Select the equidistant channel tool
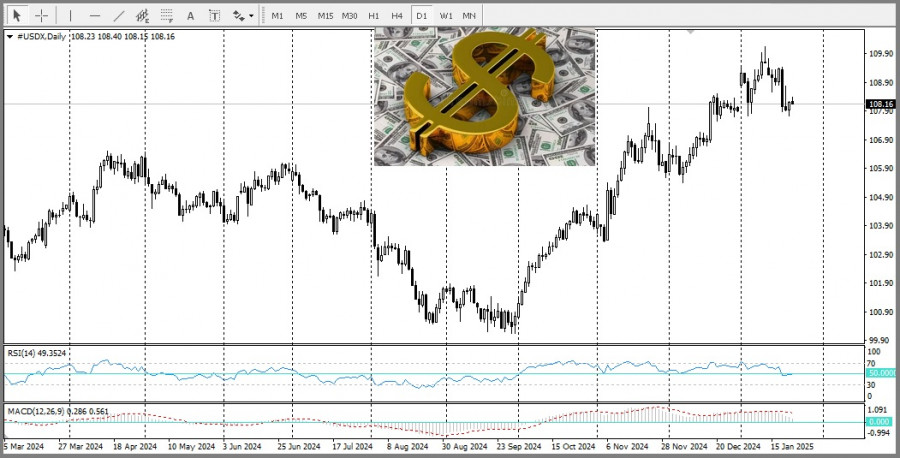This screenshot has height=458, width=900. tap(142, 16)
